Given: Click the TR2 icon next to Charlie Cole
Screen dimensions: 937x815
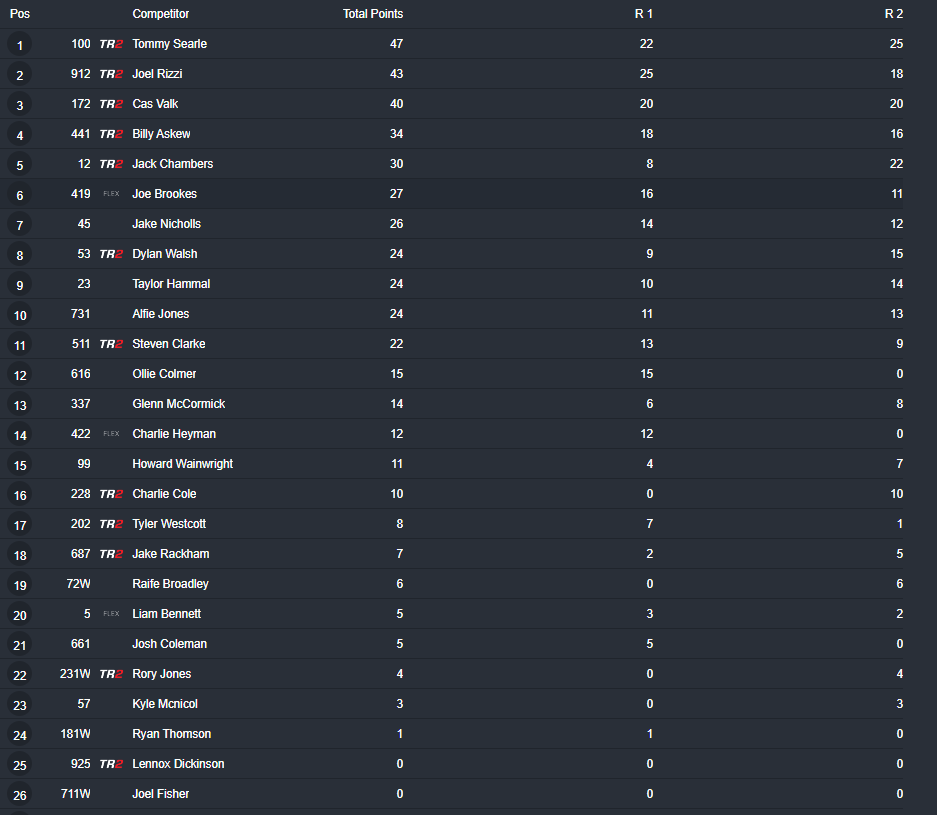Looking at the screenshot, I should pos(111,494).
